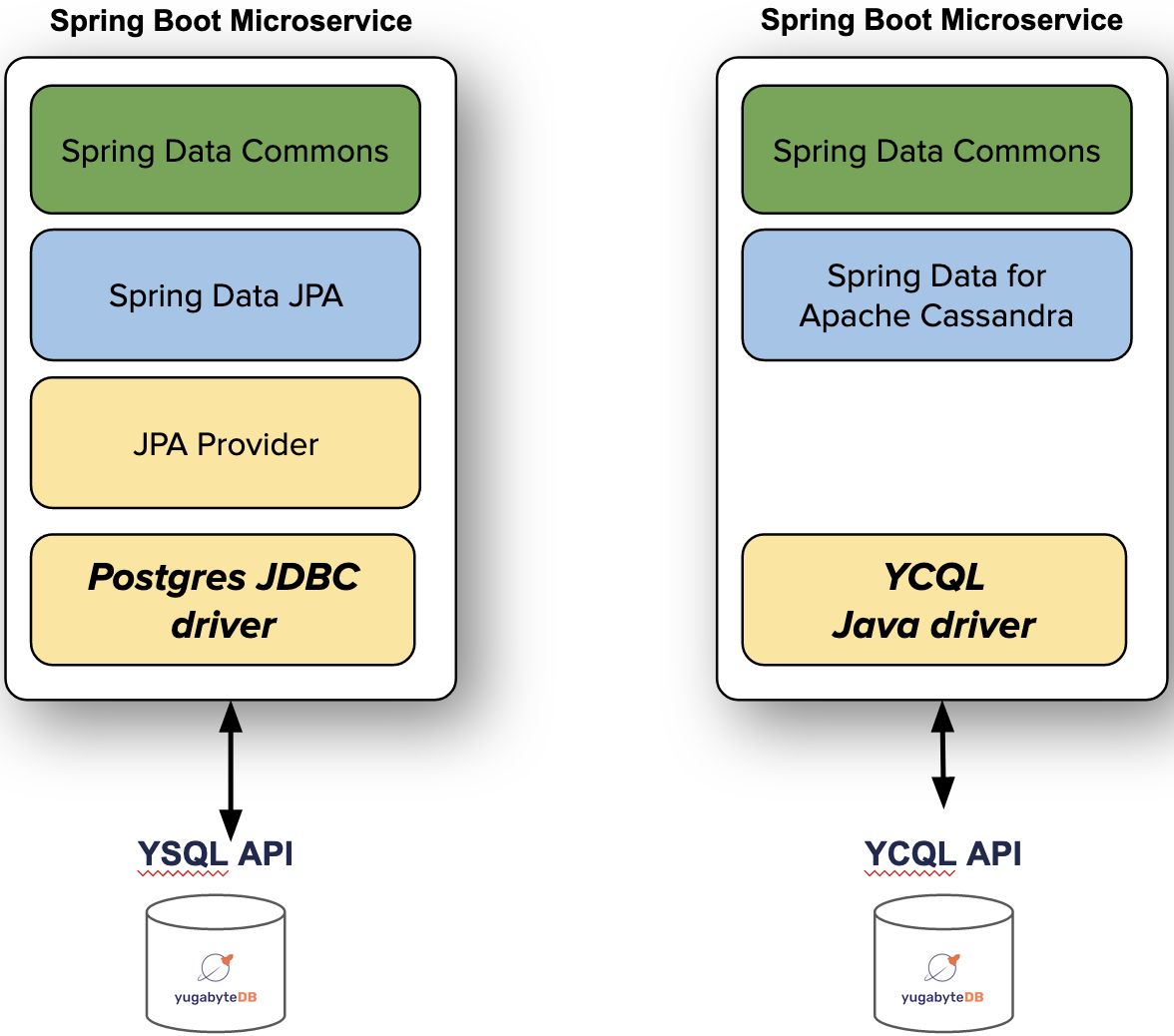Screen dimensions: 1174x1036
Task: Select the YCQL API label
Action: pos(942,853)
